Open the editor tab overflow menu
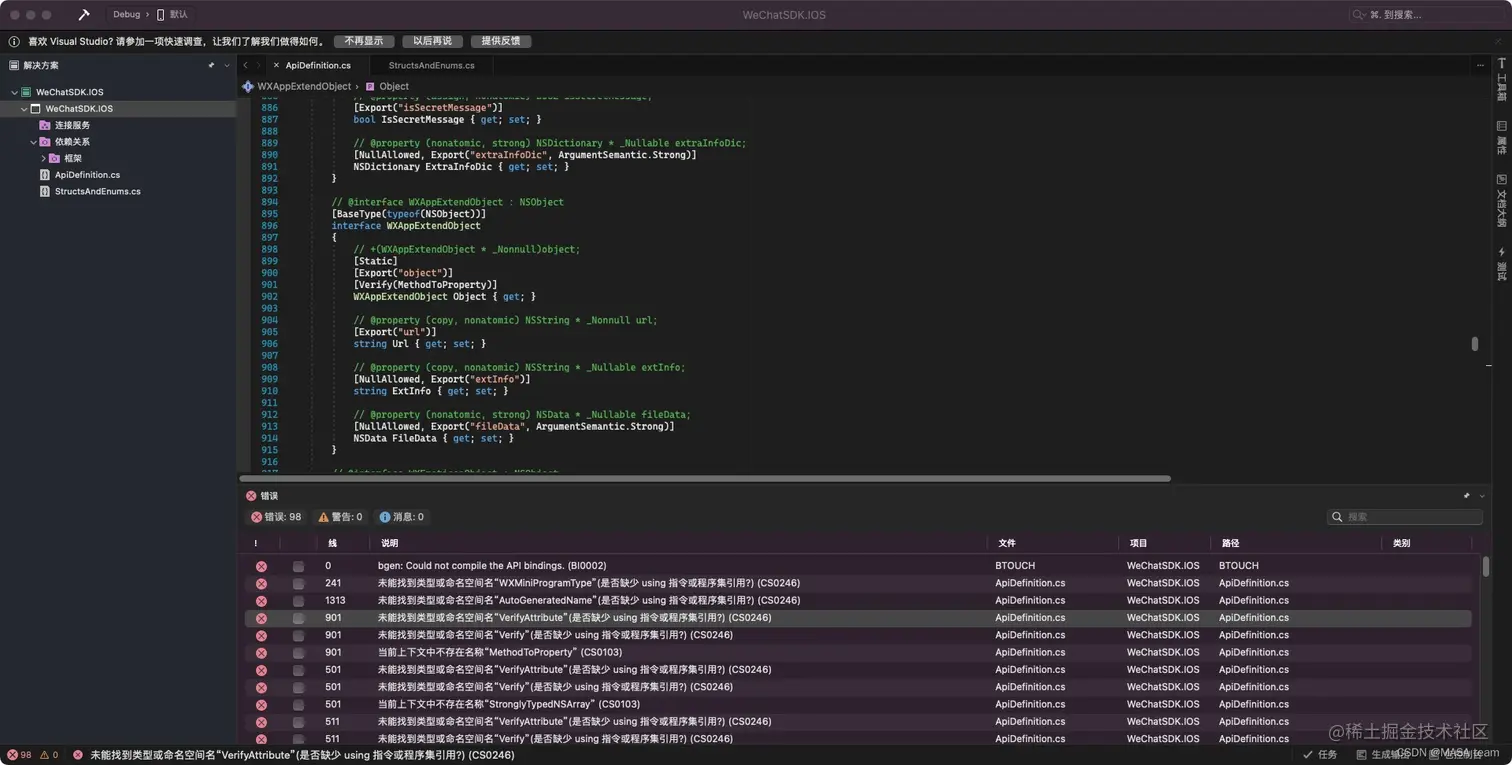The height and width of the screenshot is (765, 1512). click(1480, 65)
